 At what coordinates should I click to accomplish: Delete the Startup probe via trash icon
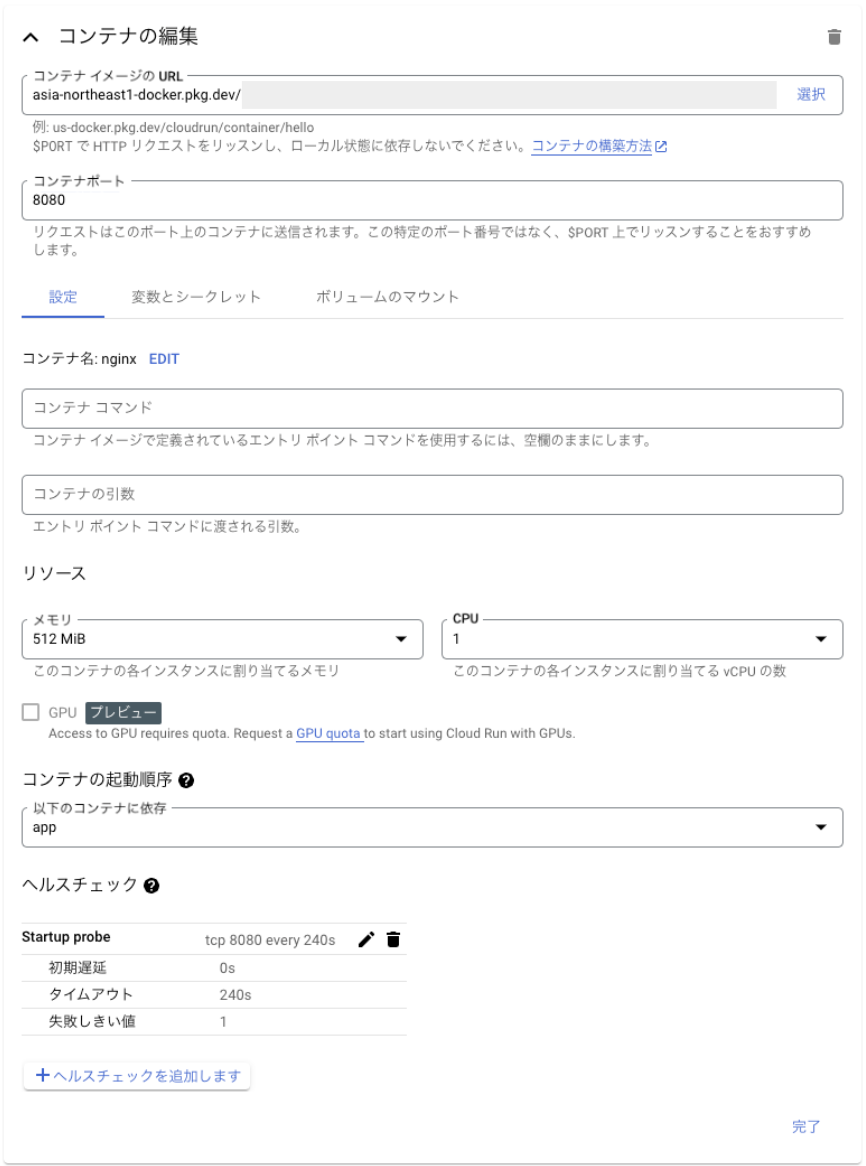393,940
